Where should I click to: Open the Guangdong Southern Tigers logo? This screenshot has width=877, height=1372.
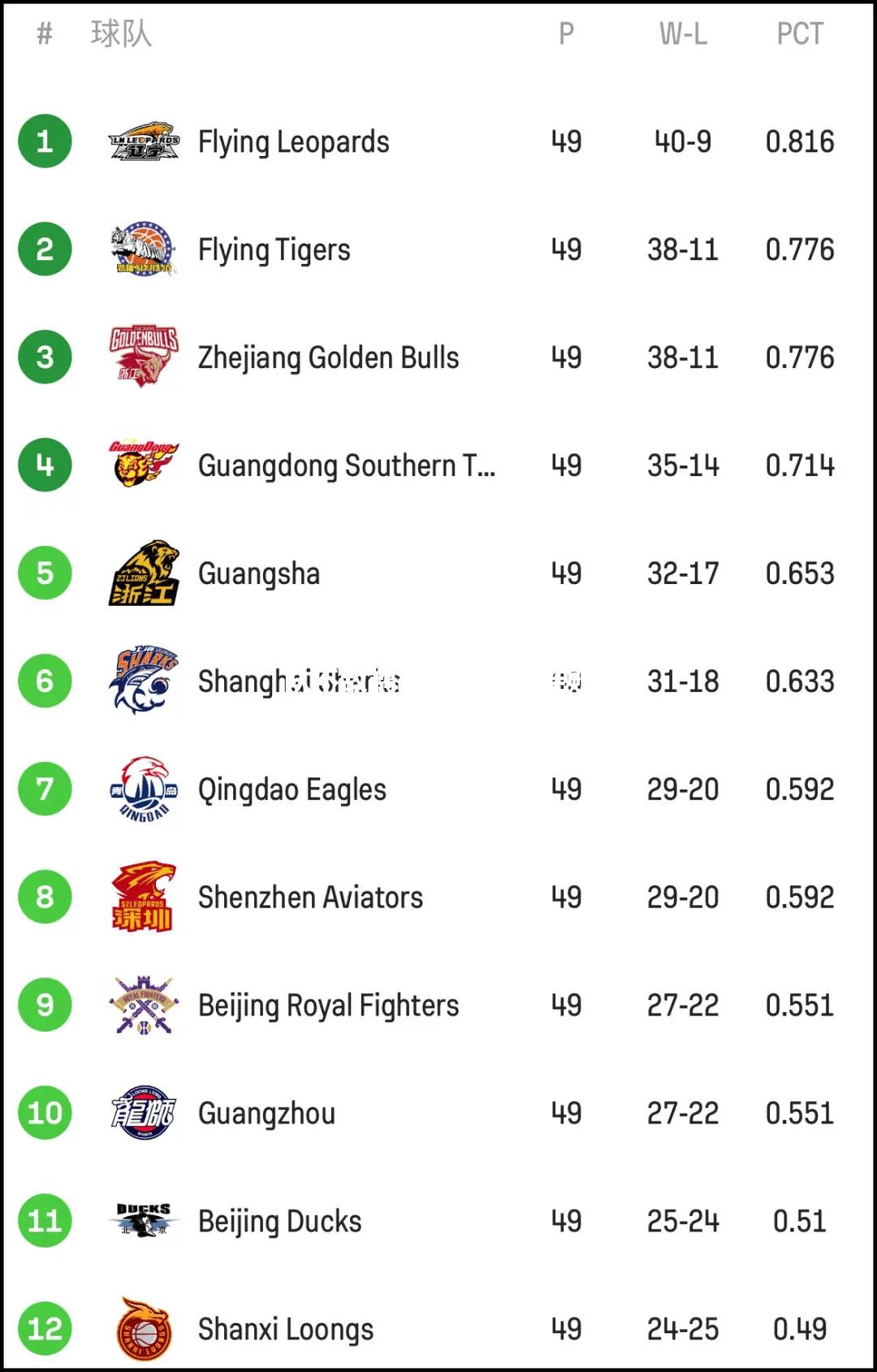(x=144, y=464)
